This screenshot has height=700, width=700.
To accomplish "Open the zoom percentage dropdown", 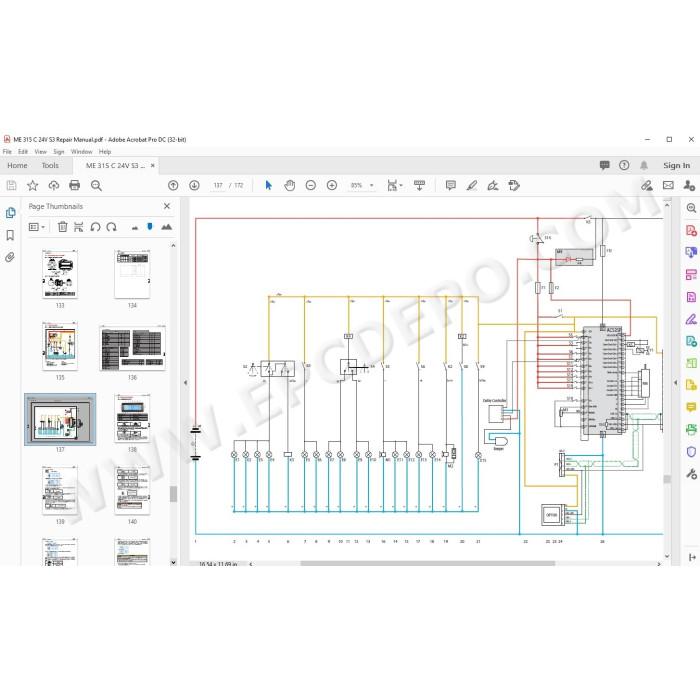I will 371,185.
